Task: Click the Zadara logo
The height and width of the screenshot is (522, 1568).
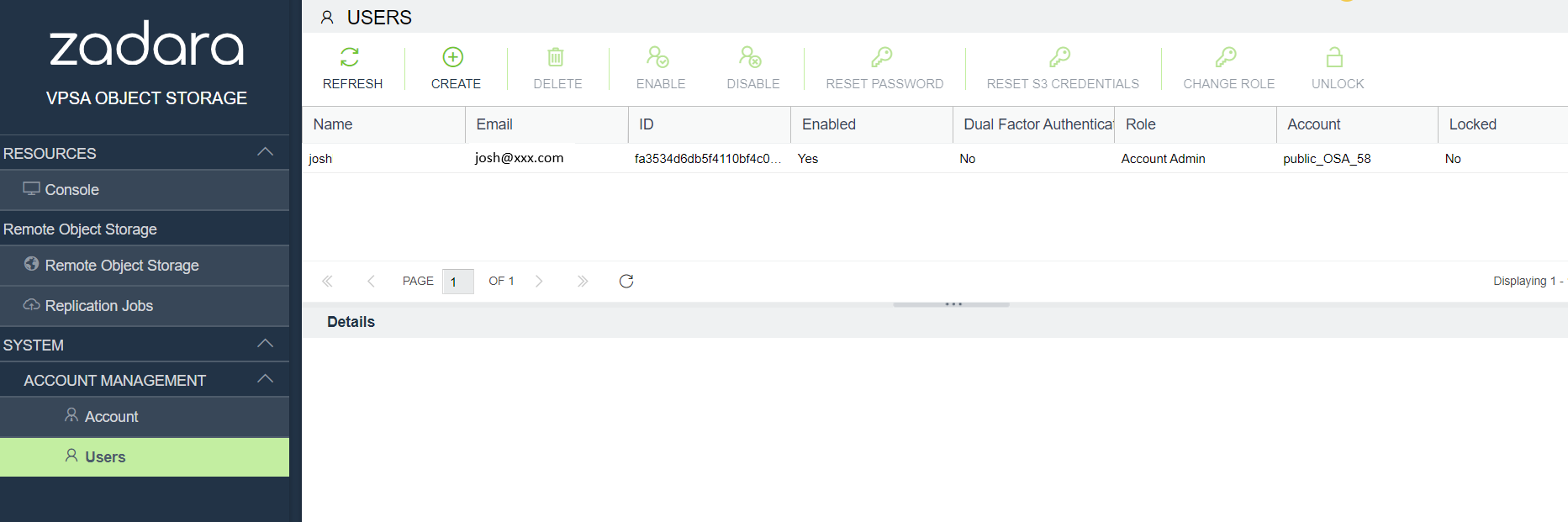Action: pos(146,44)
